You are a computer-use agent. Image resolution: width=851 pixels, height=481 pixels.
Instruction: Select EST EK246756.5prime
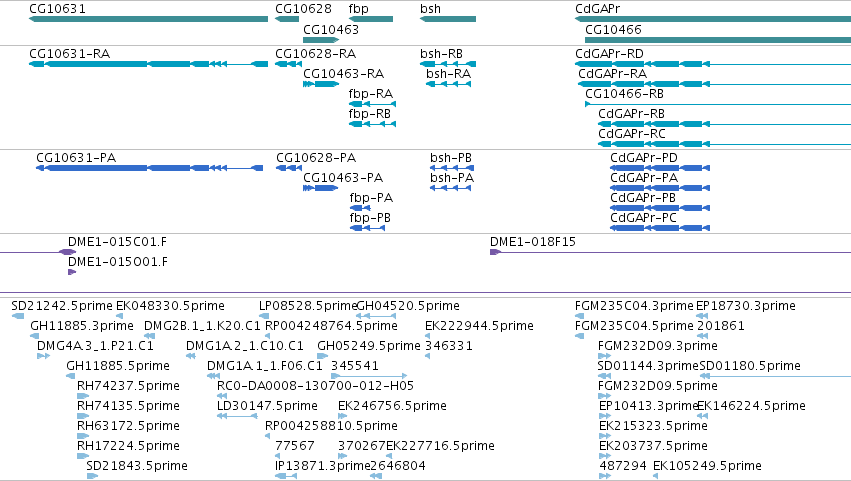click(x=342, y=416)
